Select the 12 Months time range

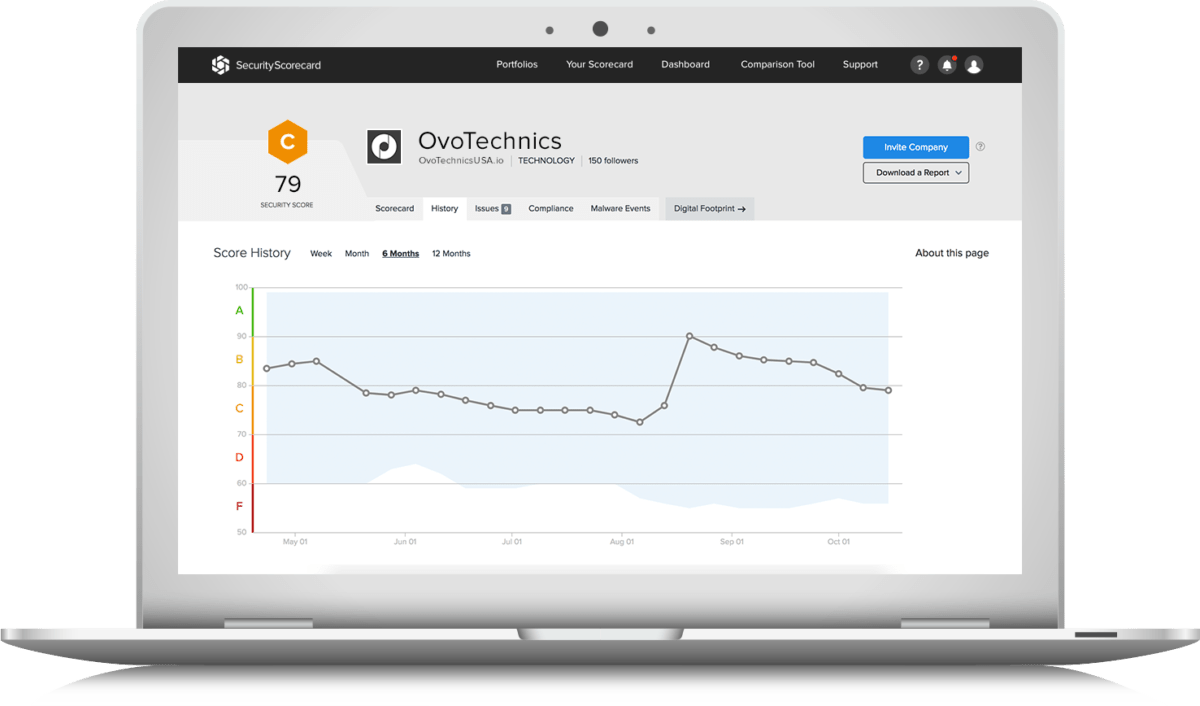tap(451, 254)
